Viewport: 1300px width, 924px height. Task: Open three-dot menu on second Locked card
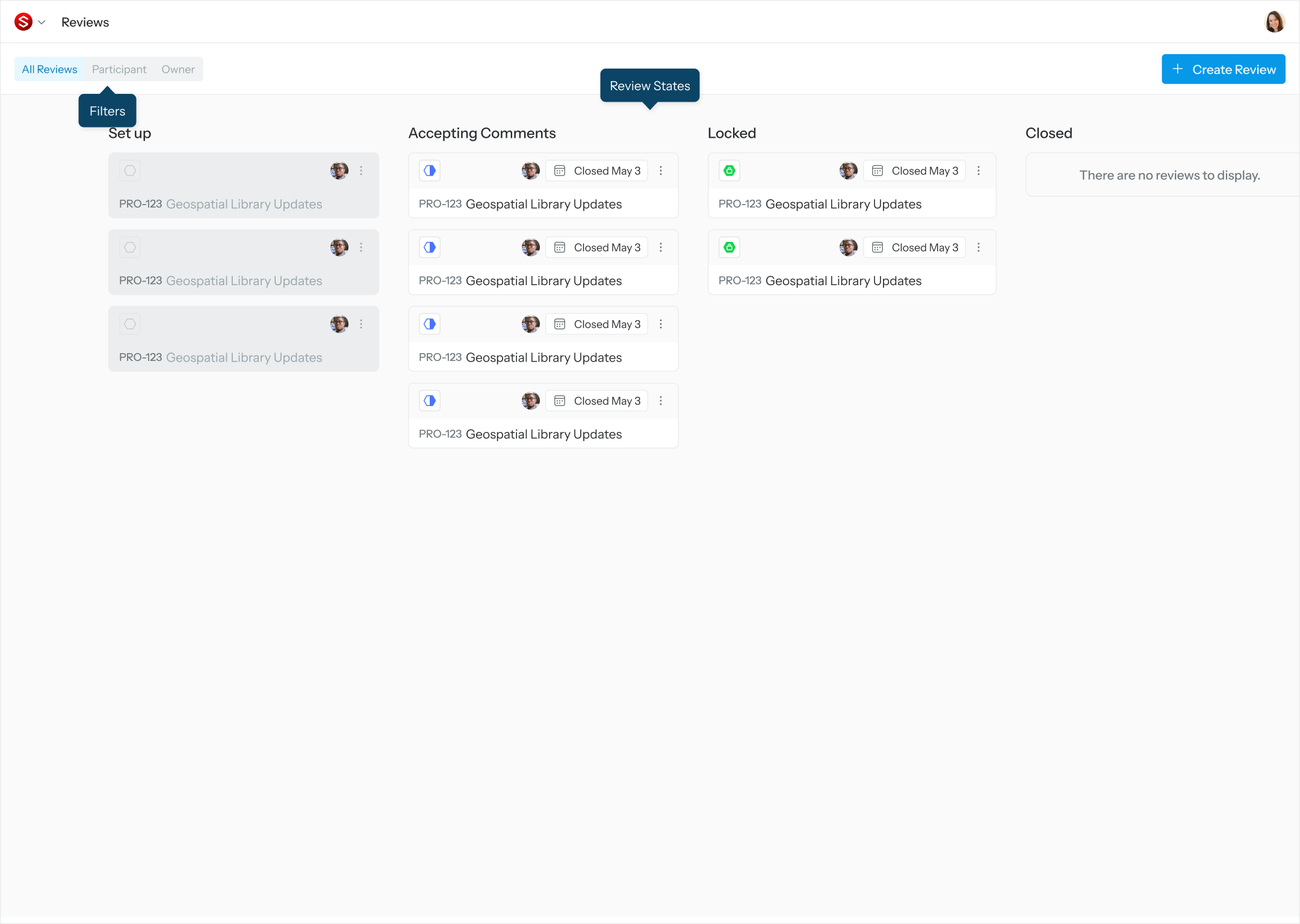pos(979,247)
